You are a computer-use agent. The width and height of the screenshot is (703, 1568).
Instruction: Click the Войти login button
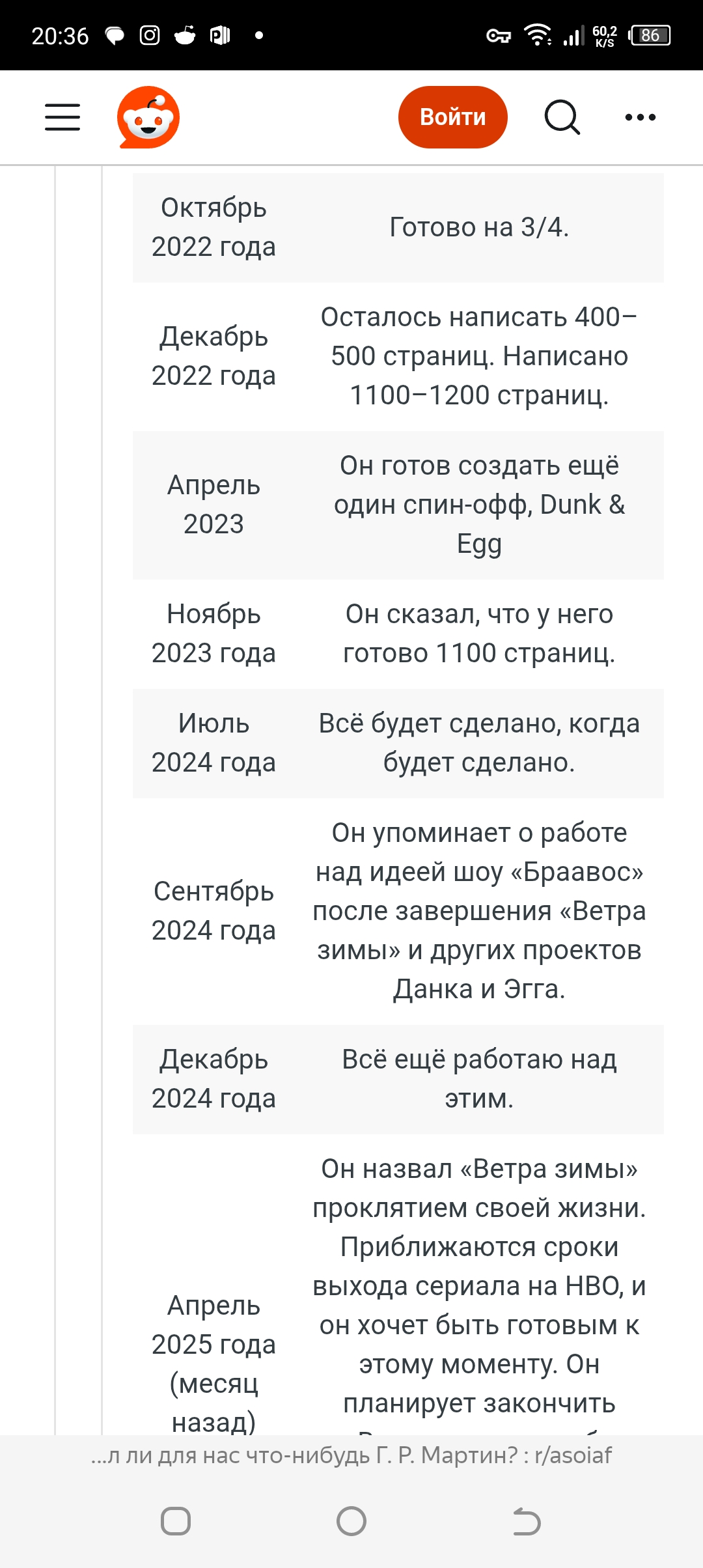pos(453,117)
